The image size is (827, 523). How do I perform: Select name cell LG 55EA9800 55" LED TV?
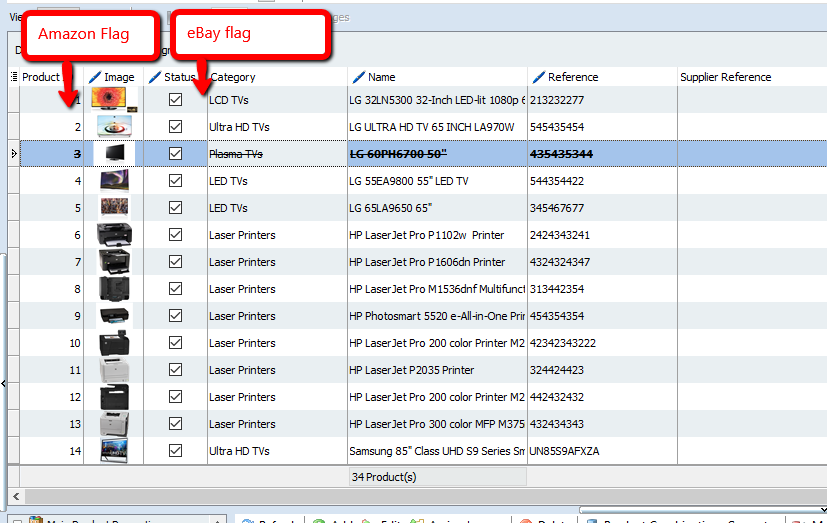(437, 181)
